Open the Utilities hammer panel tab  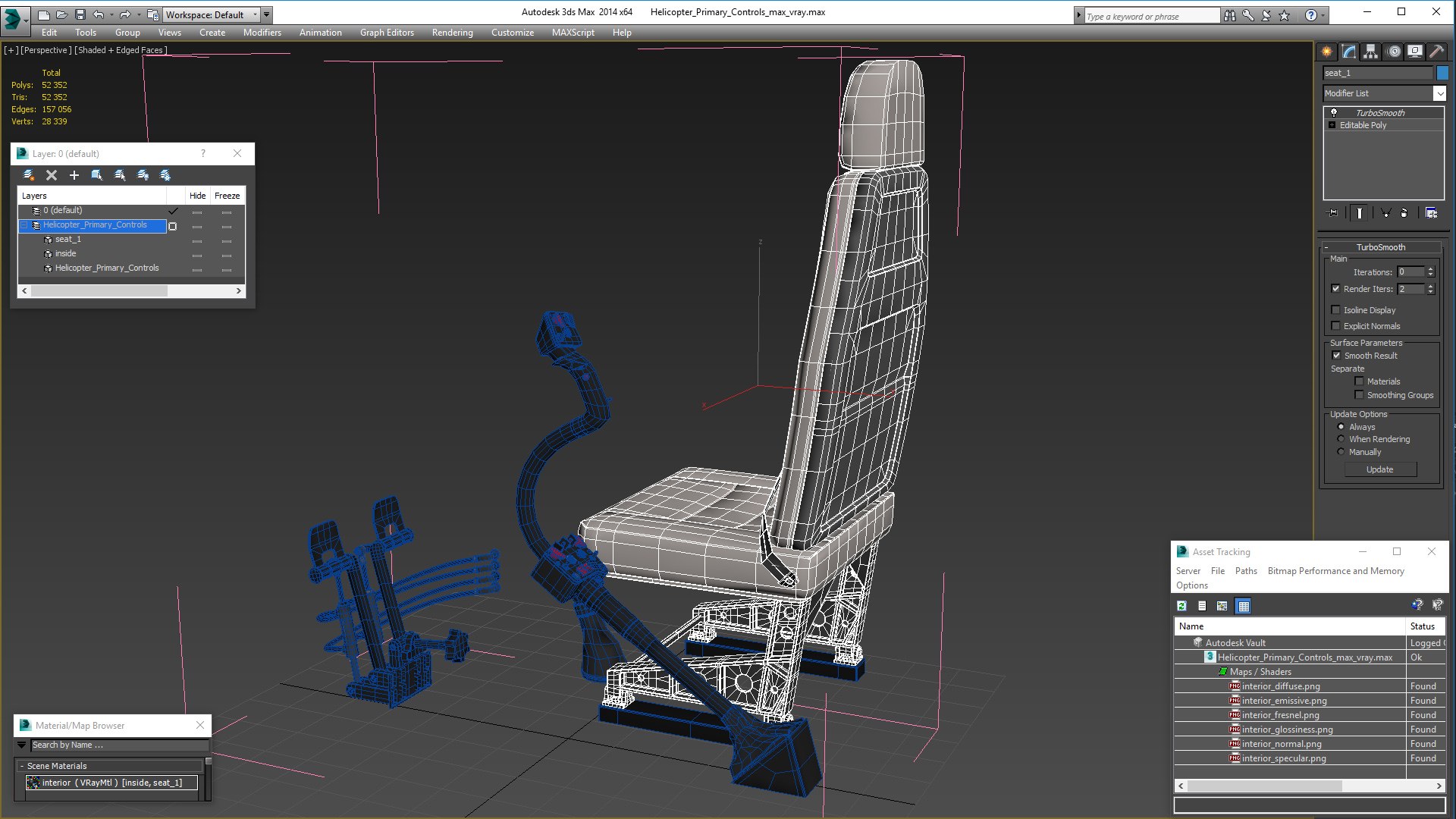1436,52
